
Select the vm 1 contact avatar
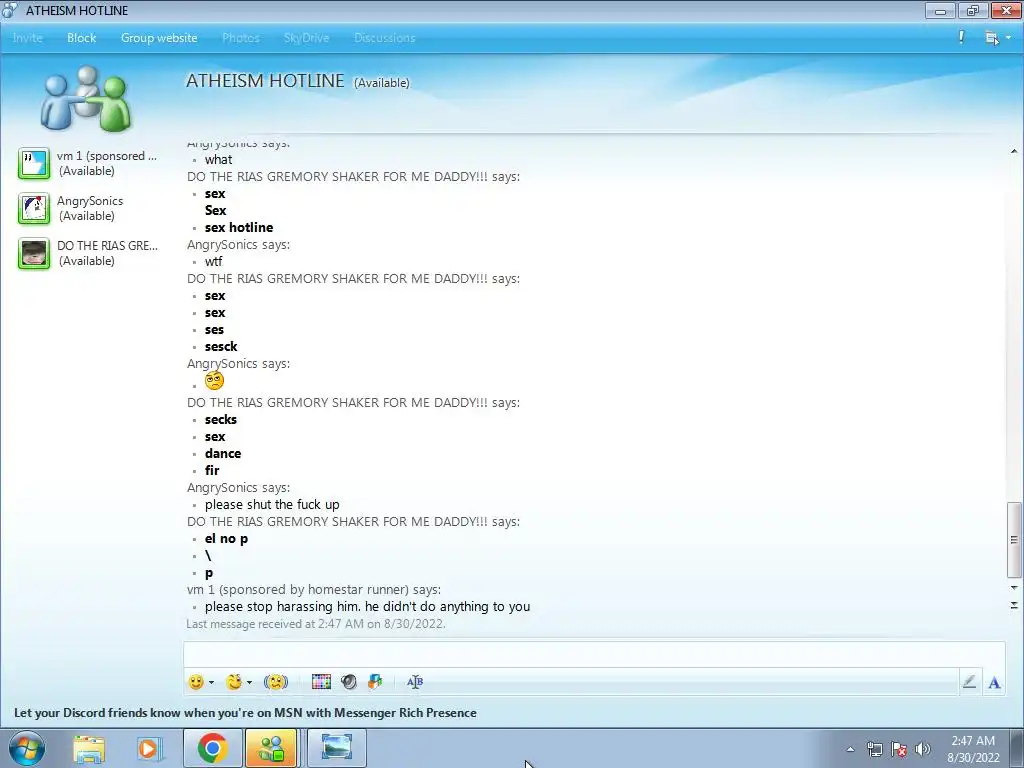point(34,163)
